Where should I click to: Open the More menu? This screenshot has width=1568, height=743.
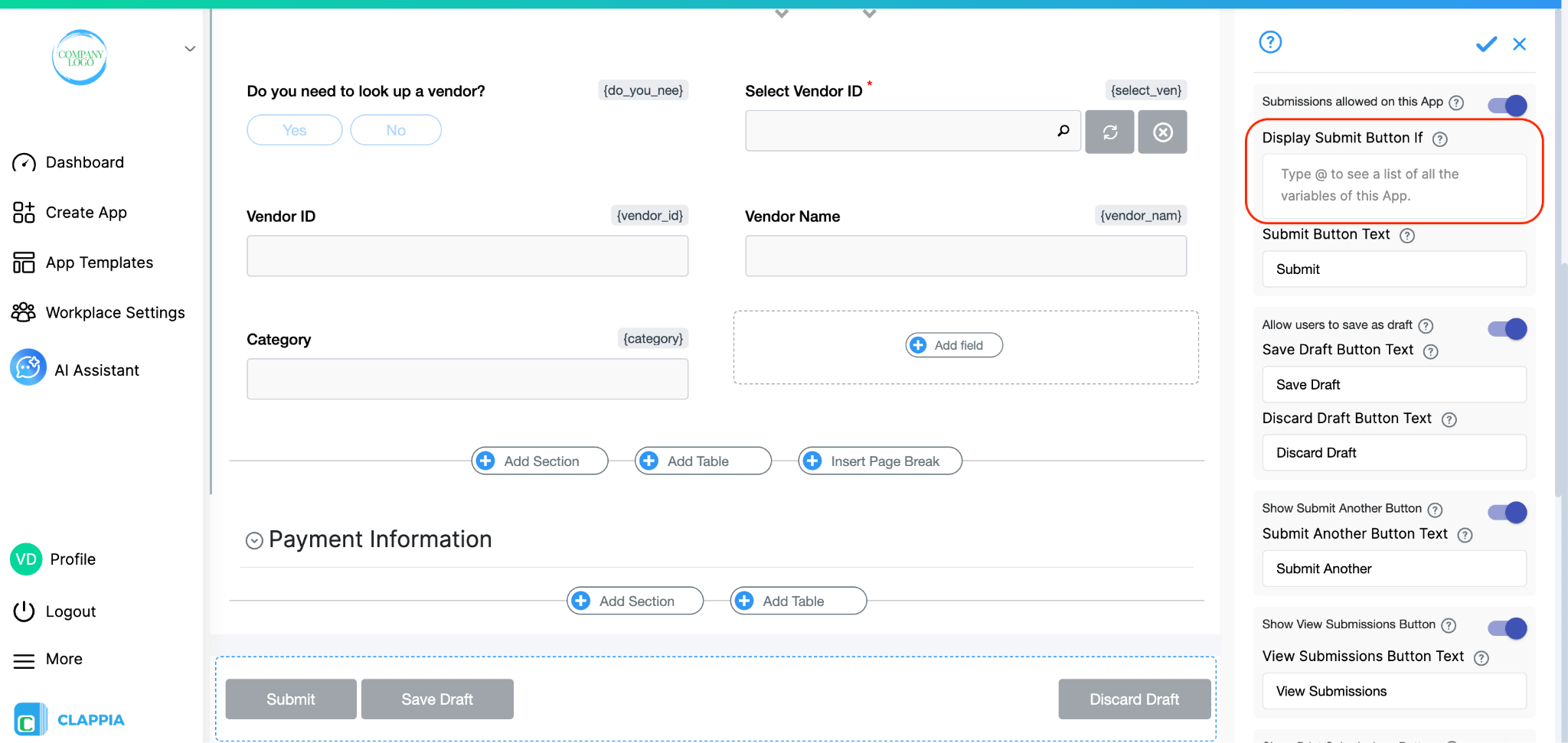point(47,660)
